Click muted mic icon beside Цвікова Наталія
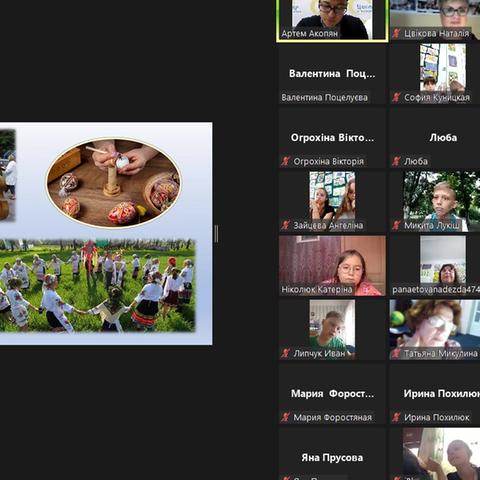The height and width of the screenshot is (480, 480). (396, 33)
